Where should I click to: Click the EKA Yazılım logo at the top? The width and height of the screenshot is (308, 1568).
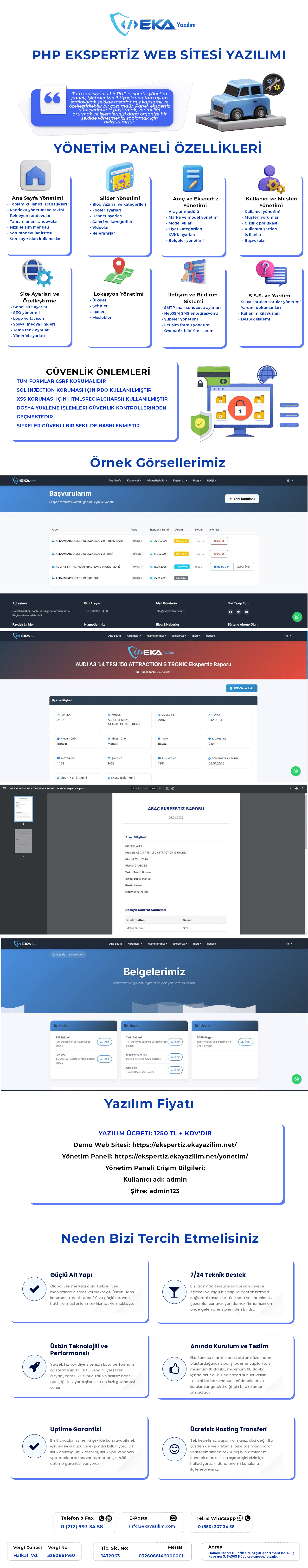tap(153, 24)
